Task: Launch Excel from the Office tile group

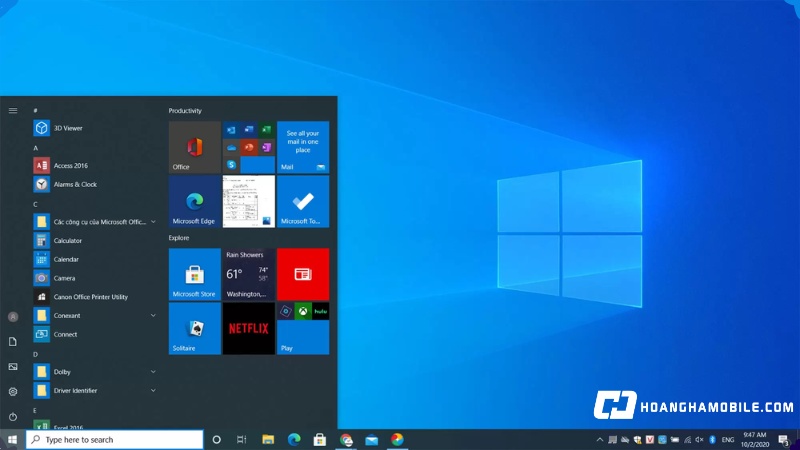Action: tap(266, 130)
